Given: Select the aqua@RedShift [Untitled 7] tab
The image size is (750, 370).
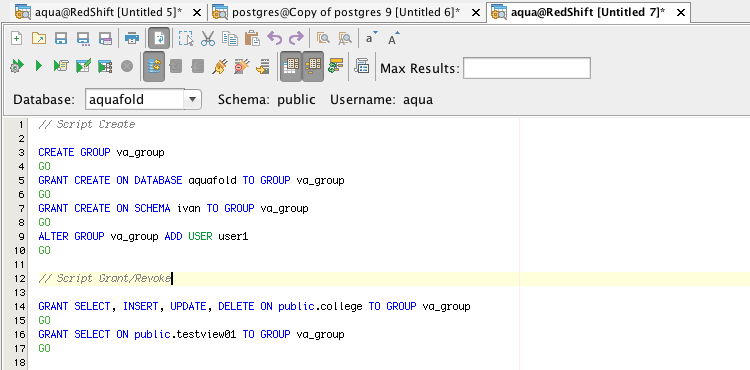Looking at the screenshot, I should click(x=588, y=13).
